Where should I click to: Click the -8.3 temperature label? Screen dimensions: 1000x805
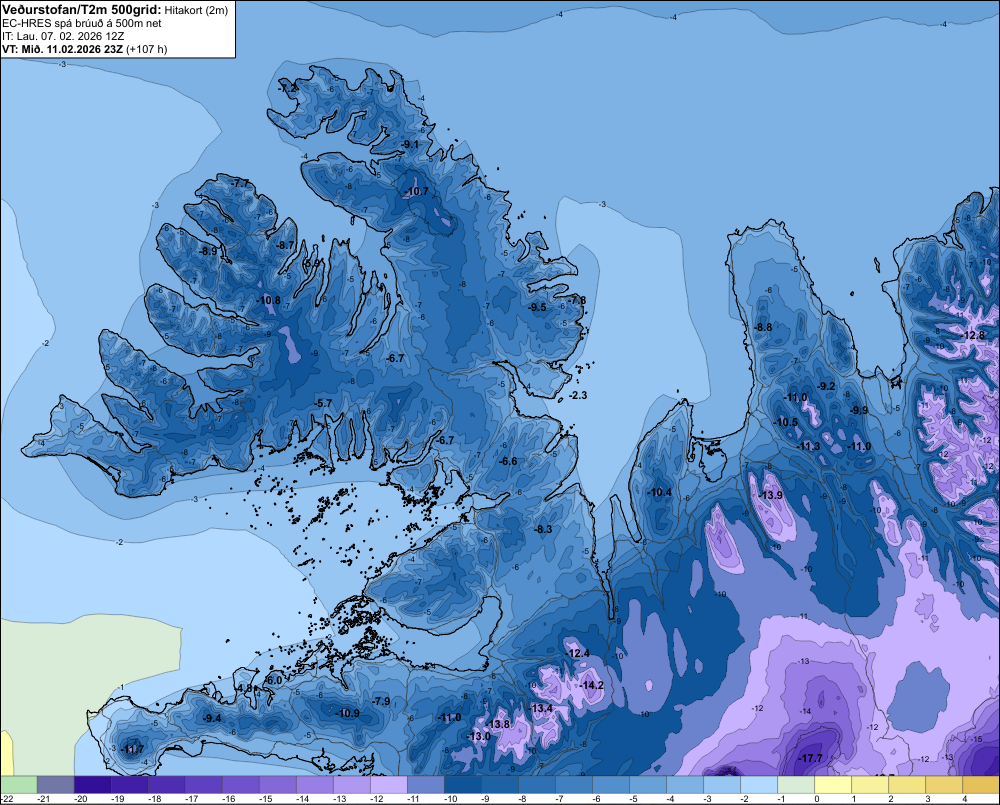[x=543, y=529]
